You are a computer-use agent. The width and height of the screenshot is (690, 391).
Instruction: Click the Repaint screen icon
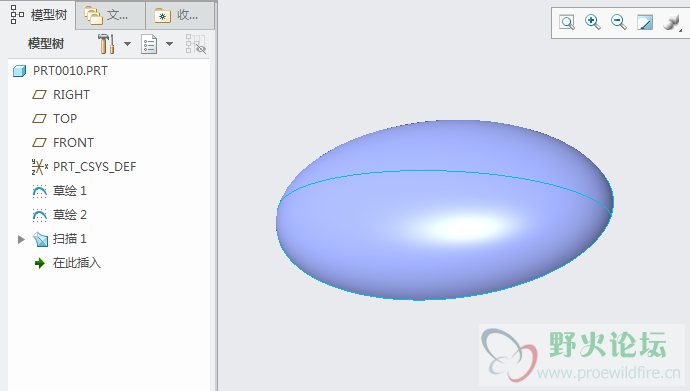click(x=645, y=22)
